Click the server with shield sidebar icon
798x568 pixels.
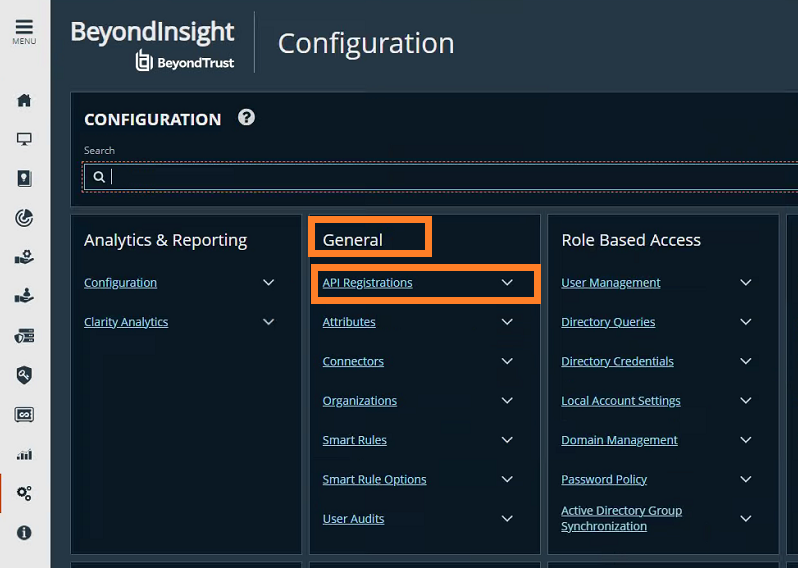click(x=24, y=336)
